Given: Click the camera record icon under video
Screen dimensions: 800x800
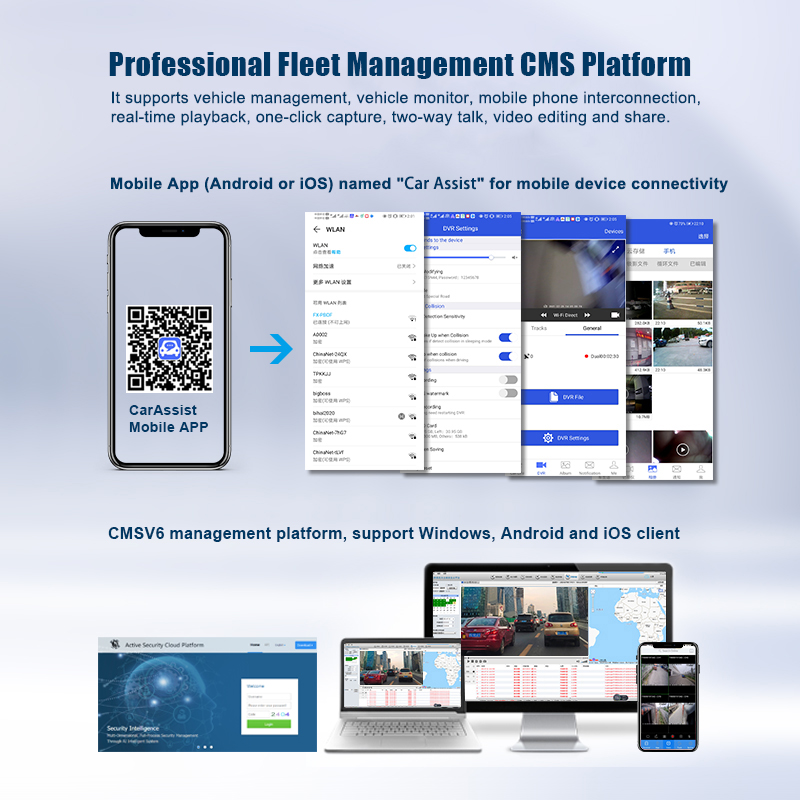Looking at the screenshot, I should point(615,315).
